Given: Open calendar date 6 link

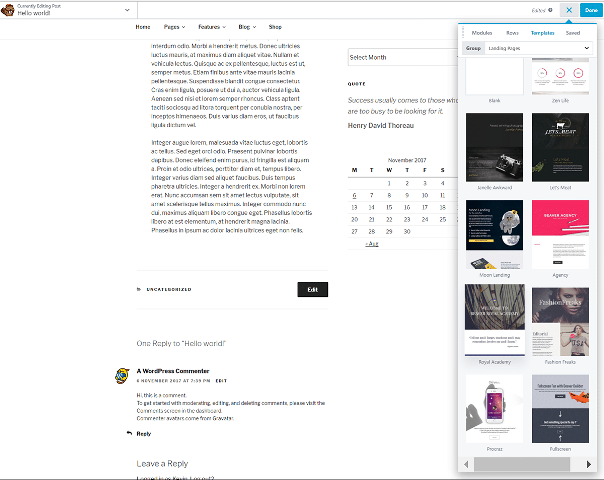Looking at the screenshot, I should (354, 195).
